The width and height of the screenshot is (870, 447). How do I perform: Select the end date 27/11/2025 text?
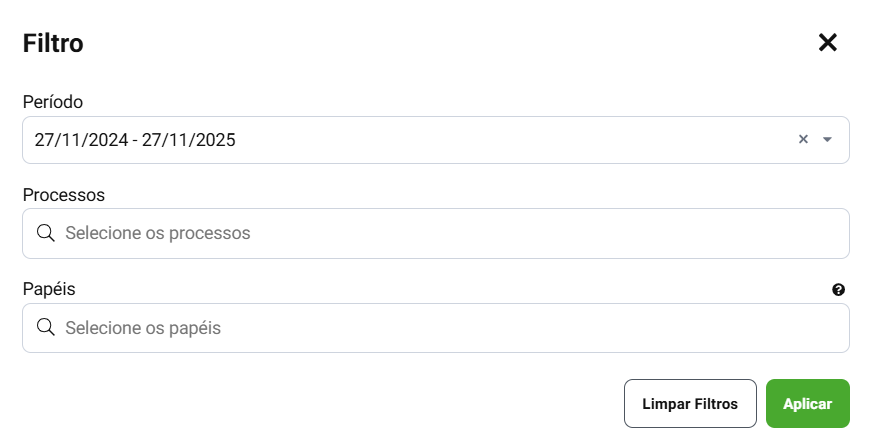pyautogui.click(x=189, y=140)
